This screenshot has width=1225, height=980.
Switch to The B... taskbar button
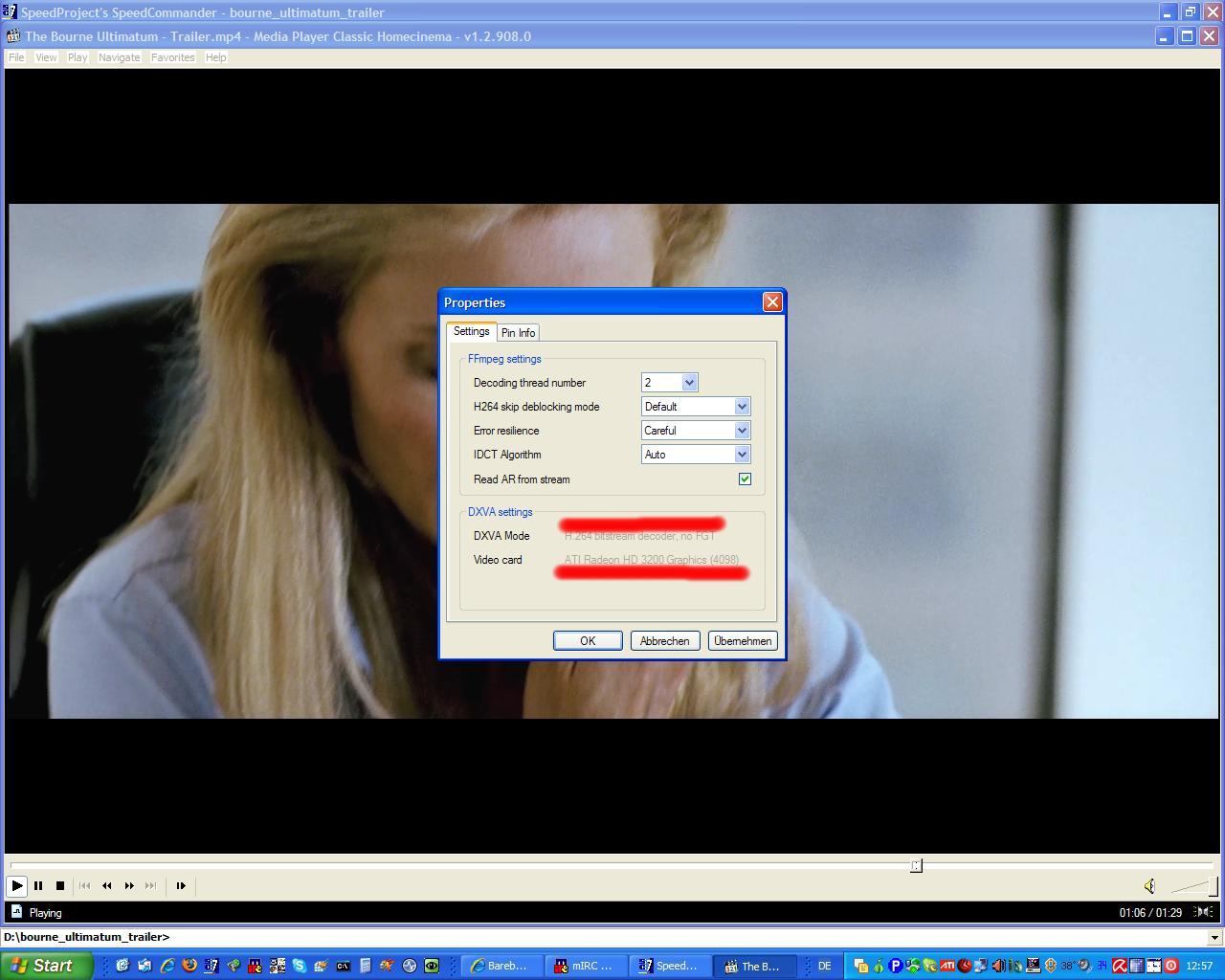753,966
